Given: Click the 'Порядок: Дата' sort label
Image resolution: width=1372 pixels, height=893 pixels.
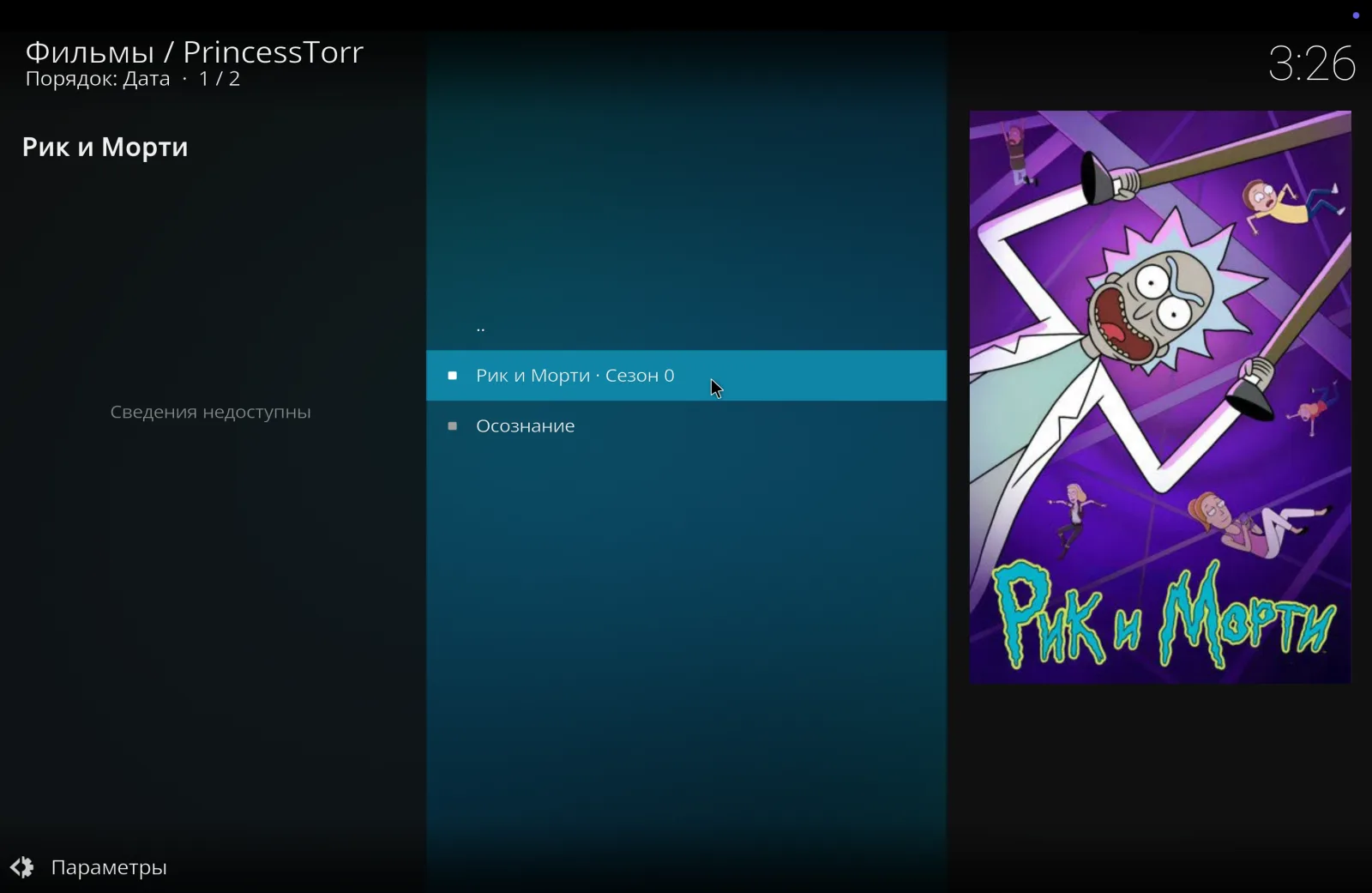Looking at the screenshot, I should pyautogui.click(x=98, y=79).
